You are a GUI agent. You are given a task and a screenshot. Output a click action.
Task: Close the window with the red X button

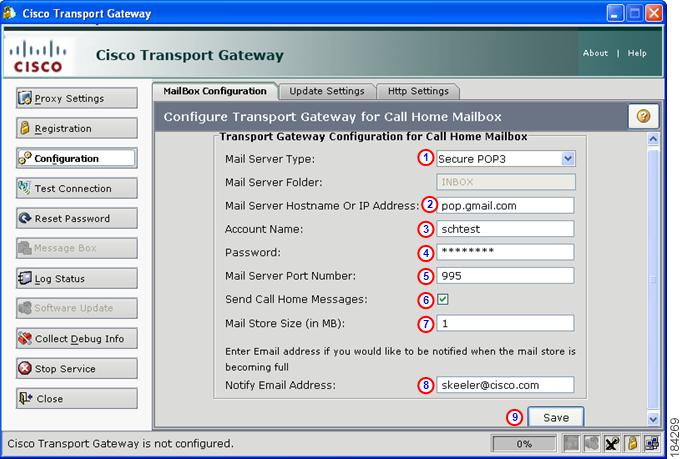(x=653, y=14)
